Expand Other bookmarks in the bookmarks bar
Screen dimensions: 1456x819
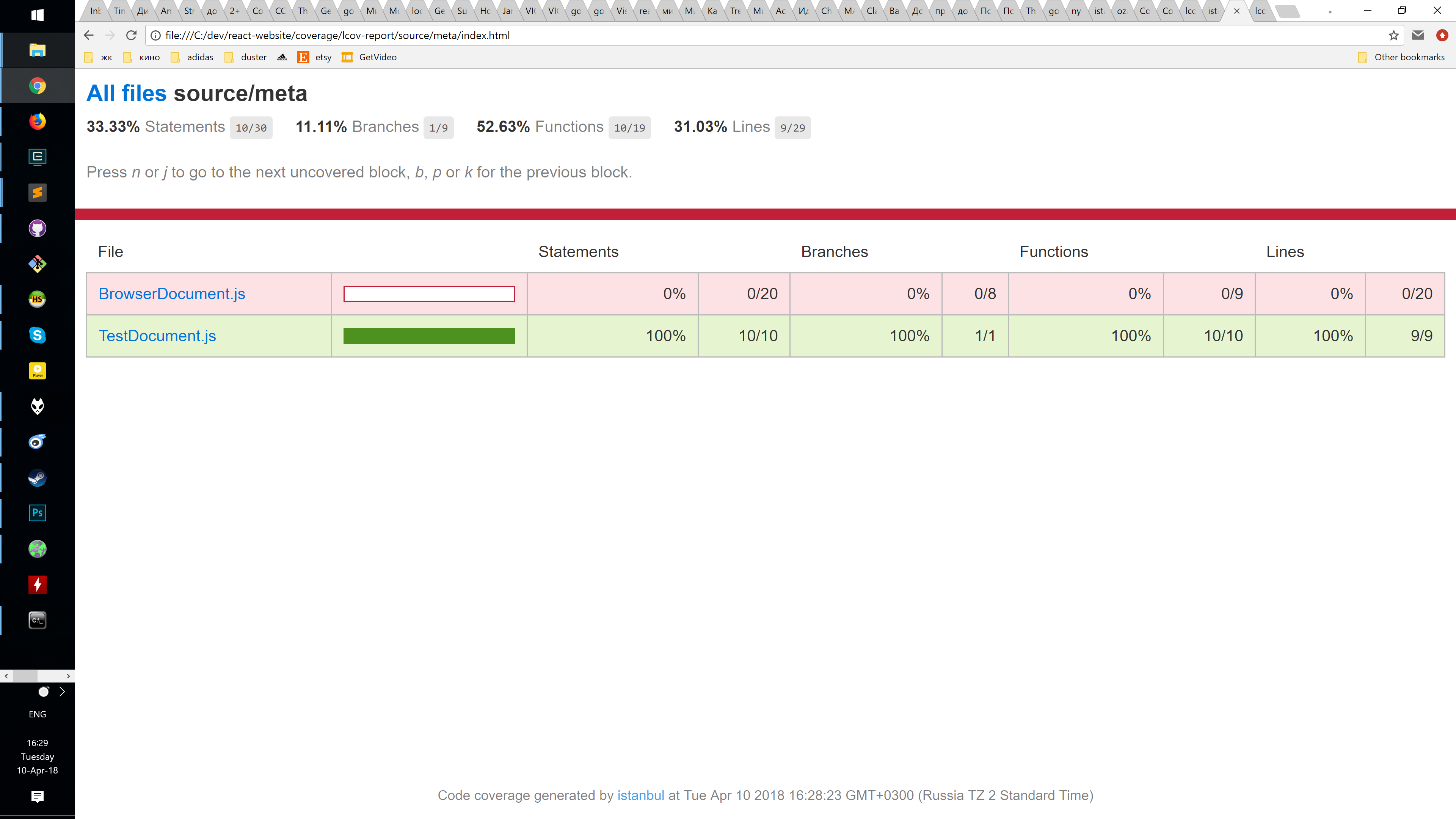point(1403,57)
